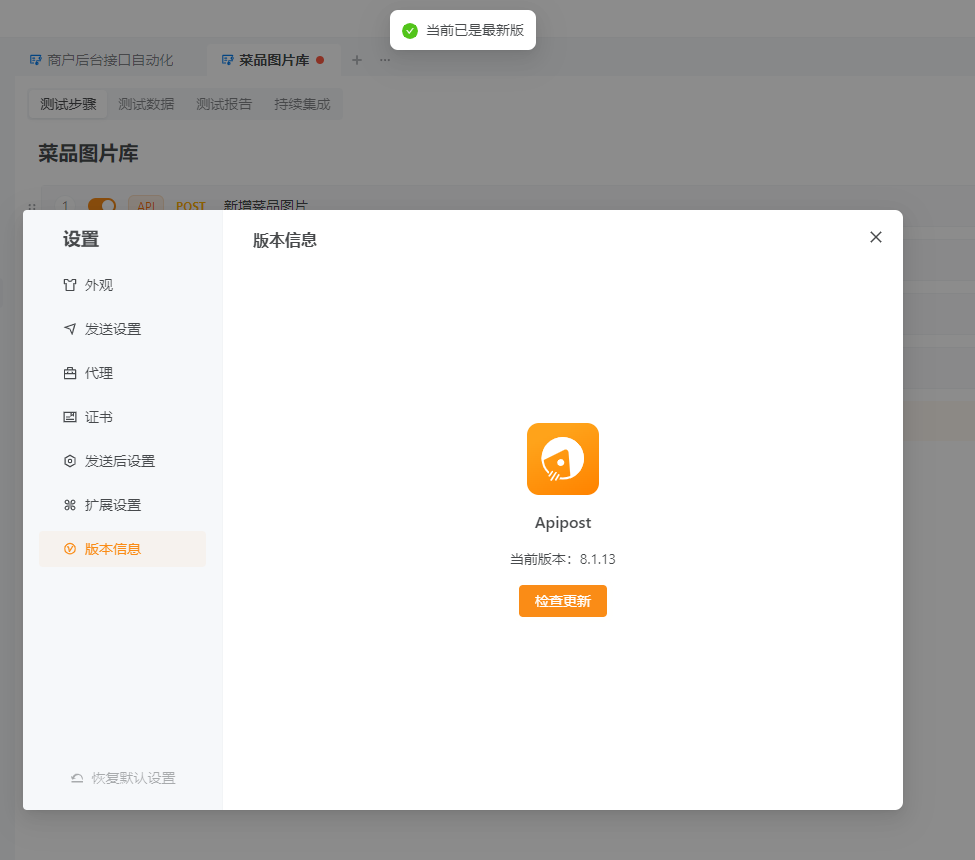Viewport: 975px width, 860px height.
Task: Click the test-scene icon on 菜品图片库 tab
Action: point(228,60)
